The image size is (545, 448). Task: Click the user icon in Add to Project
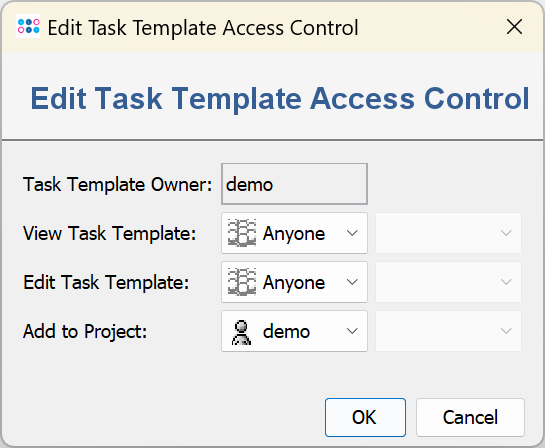[241, 332]
